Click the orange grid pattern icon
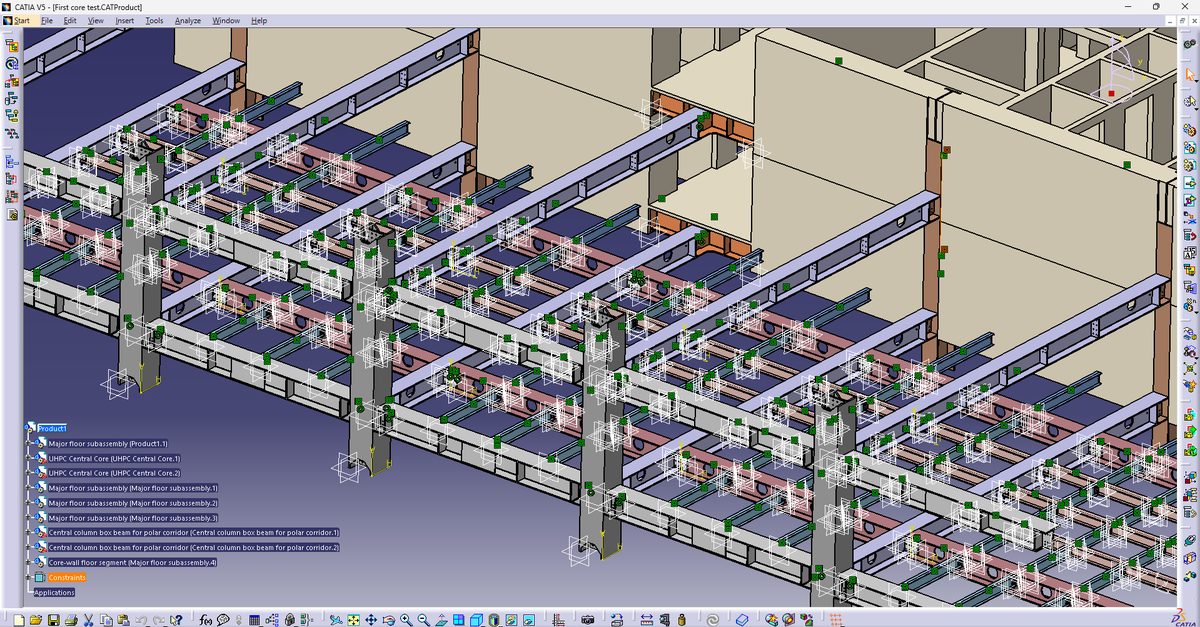Viewport: 1200px width, 627px height. pos(836,619)
